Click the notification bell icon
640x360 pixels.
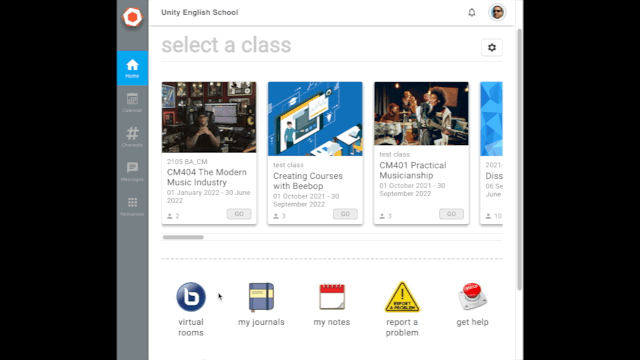click(x=471, y=12)
